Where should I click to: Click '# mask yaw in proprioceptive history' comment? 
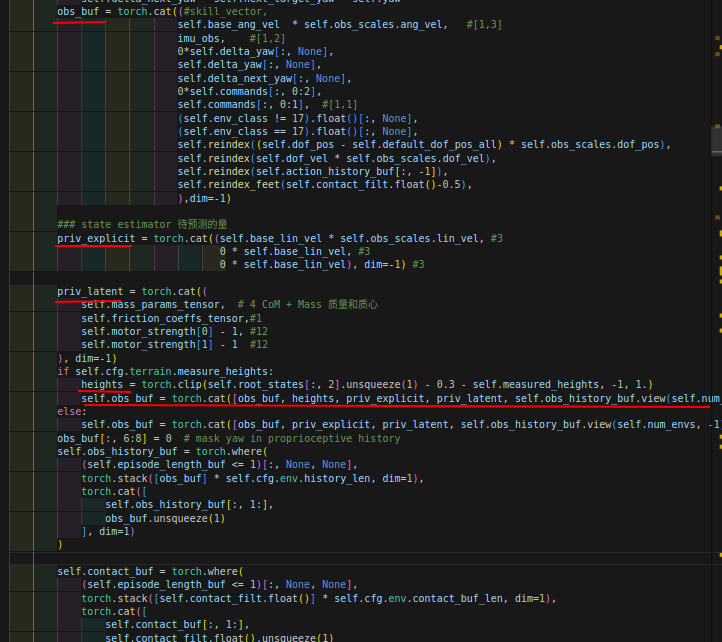pos(292,438)
